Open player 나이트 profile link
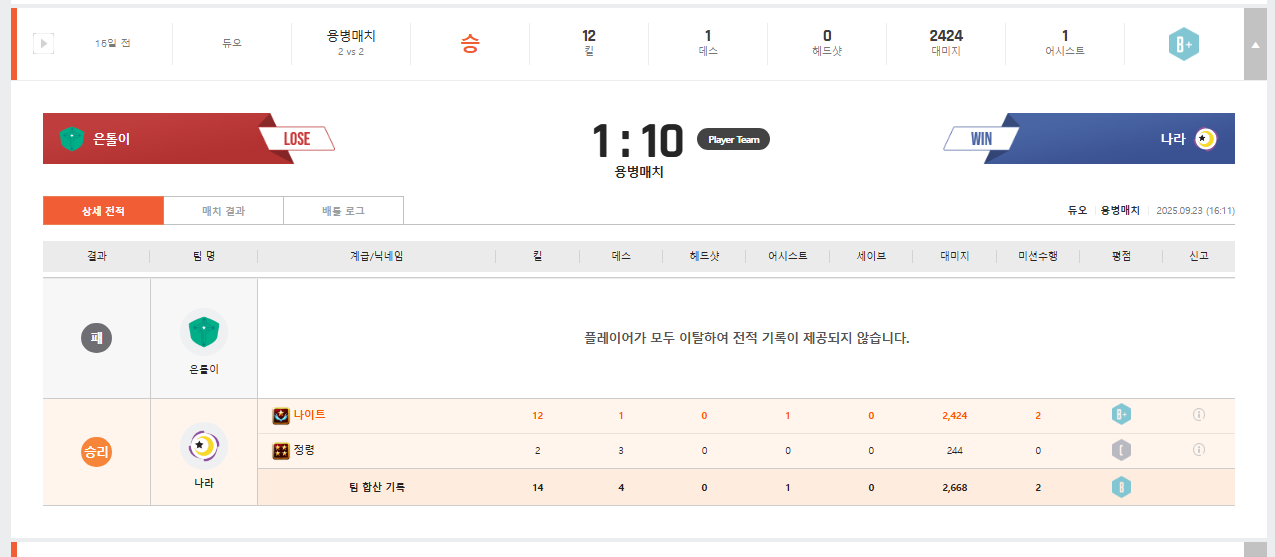Image resolution: width=1275 pixels, height=557 pixels. pos(309,415)
